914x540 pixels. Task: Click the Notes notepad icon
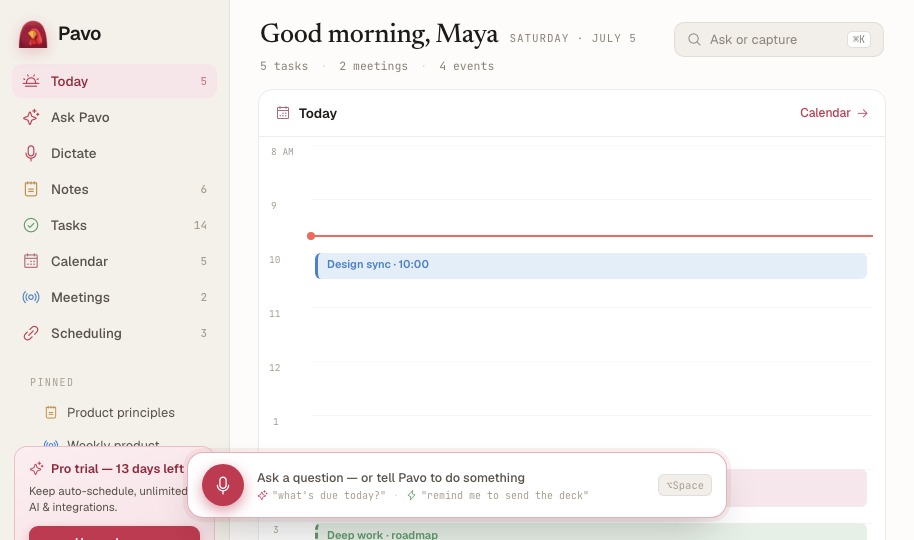tap(31, 190)
